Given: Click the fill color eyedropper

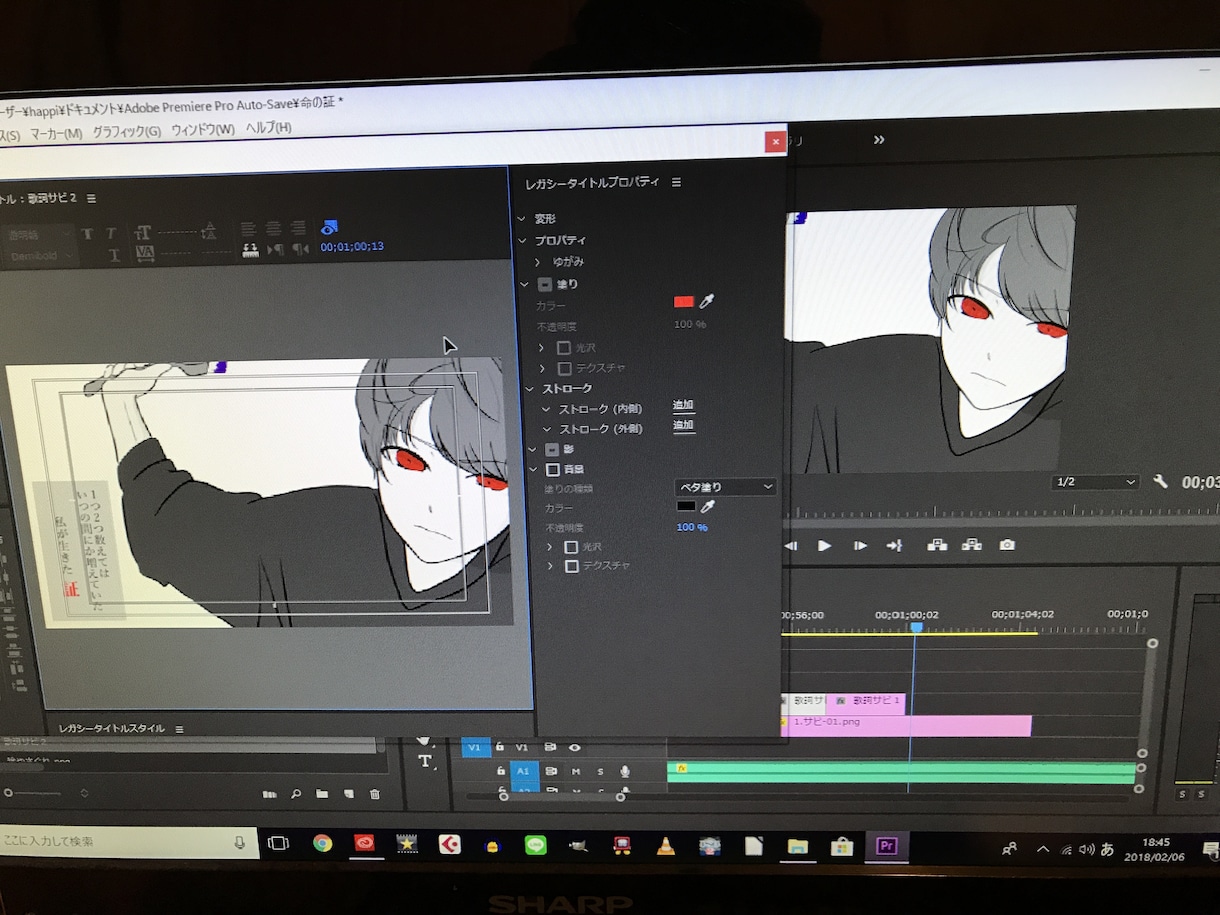Looking at the screenshot, I should pyautogui.click(x=706, y=301).
